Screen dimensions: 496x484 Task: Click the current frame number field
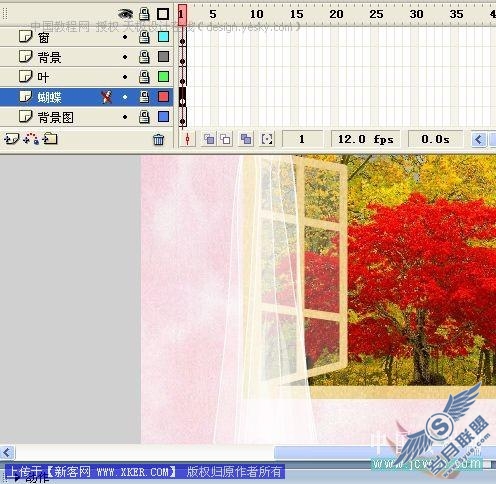coord(302,139)
